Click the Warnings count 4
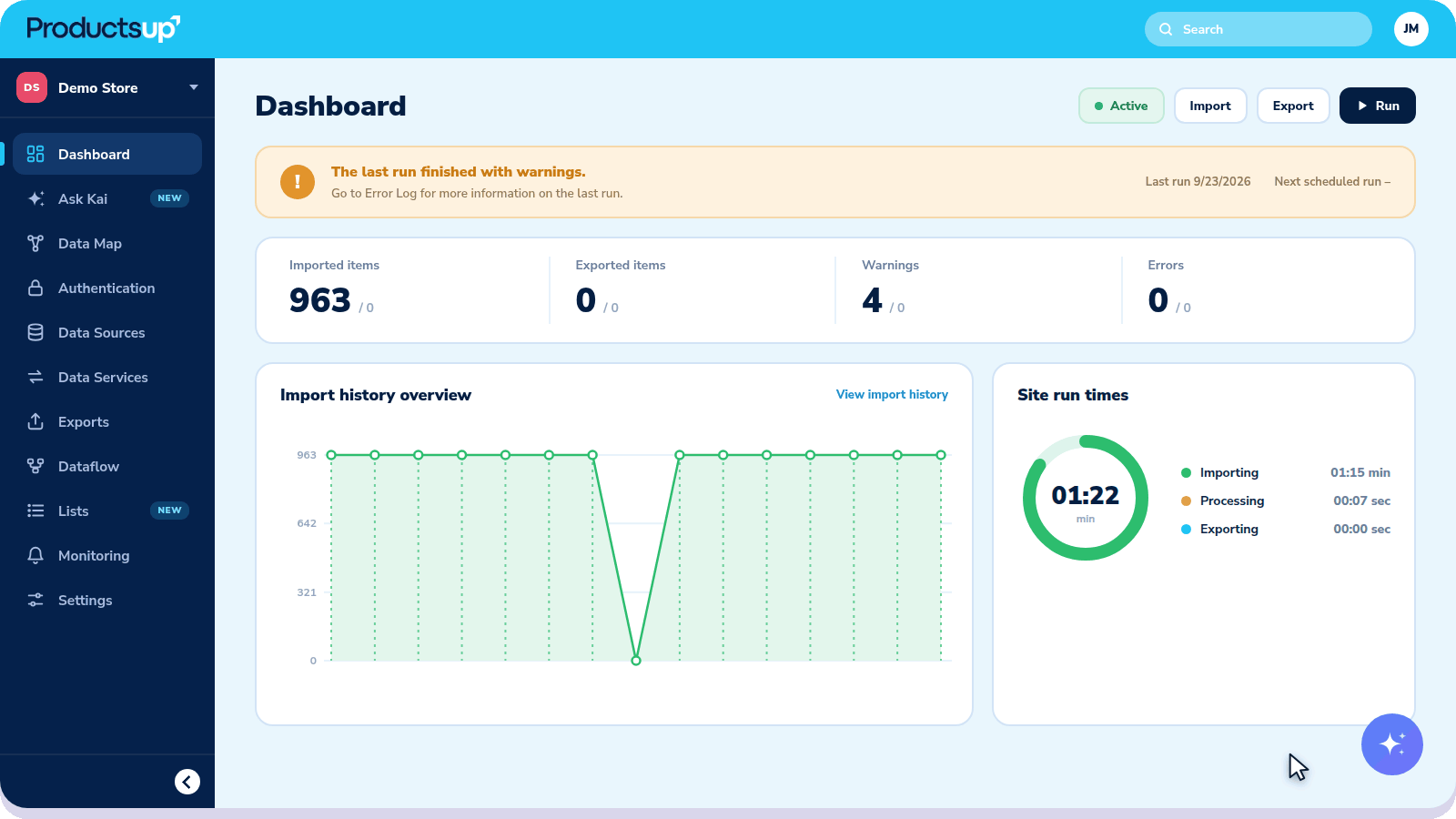Viewport: 1456px width, 819px height. point(872,300)
